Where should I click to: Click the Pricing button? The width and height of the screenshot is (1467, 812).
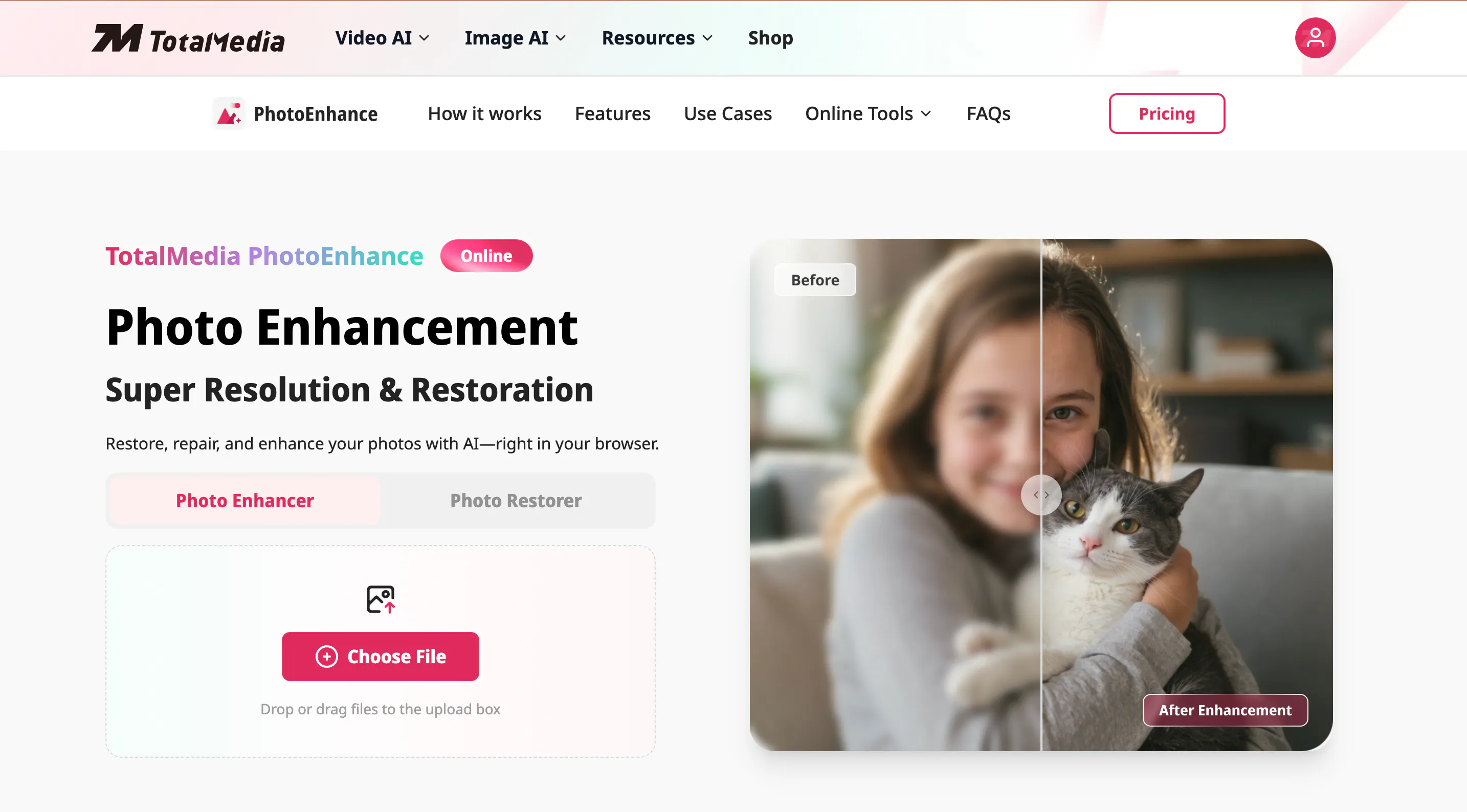point(1166,114)
